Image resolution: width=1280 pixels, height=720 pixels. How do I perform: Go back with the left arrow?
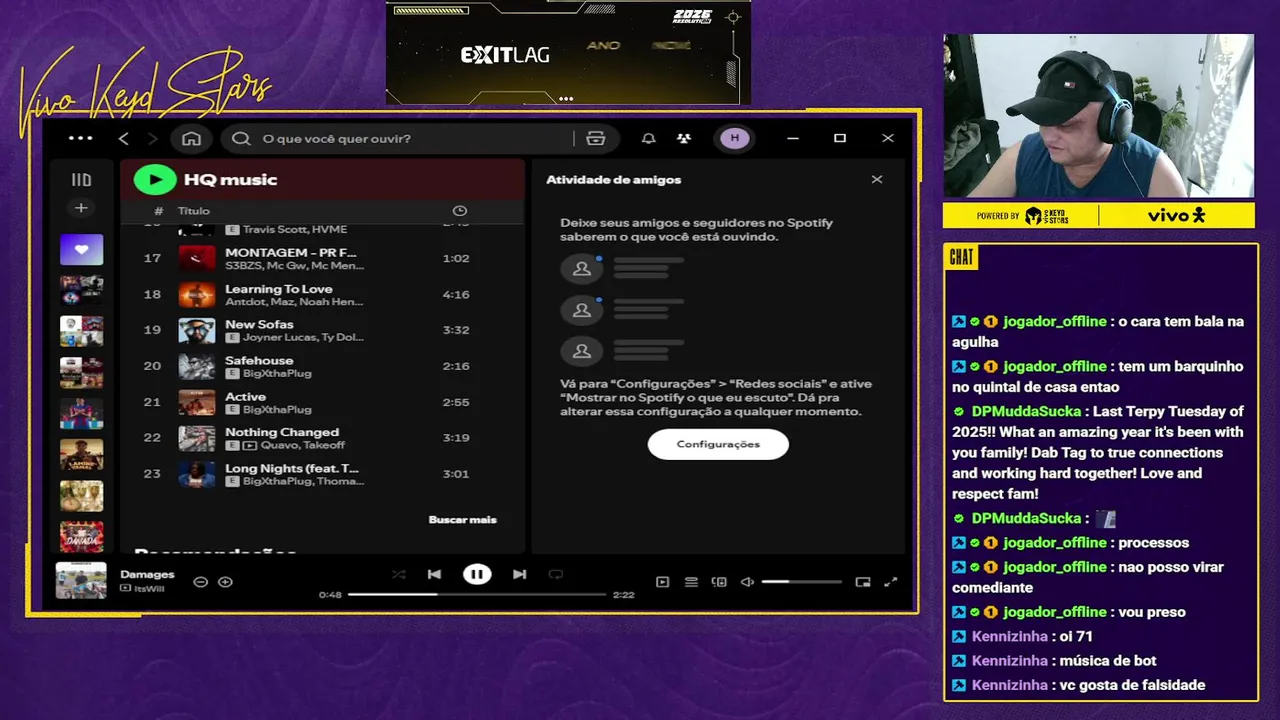(124, 138)
